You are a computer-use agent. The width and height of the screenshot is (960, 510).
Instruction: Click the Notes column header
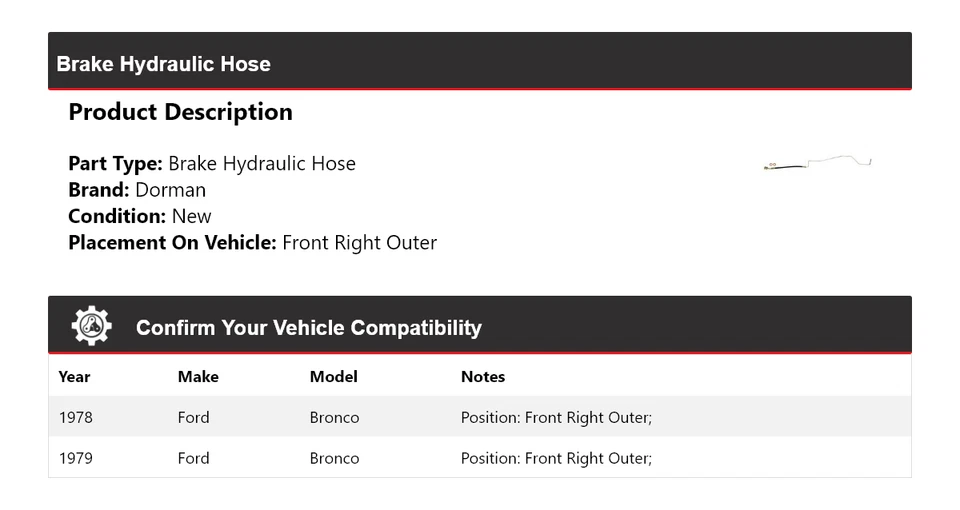pos(482,377)
